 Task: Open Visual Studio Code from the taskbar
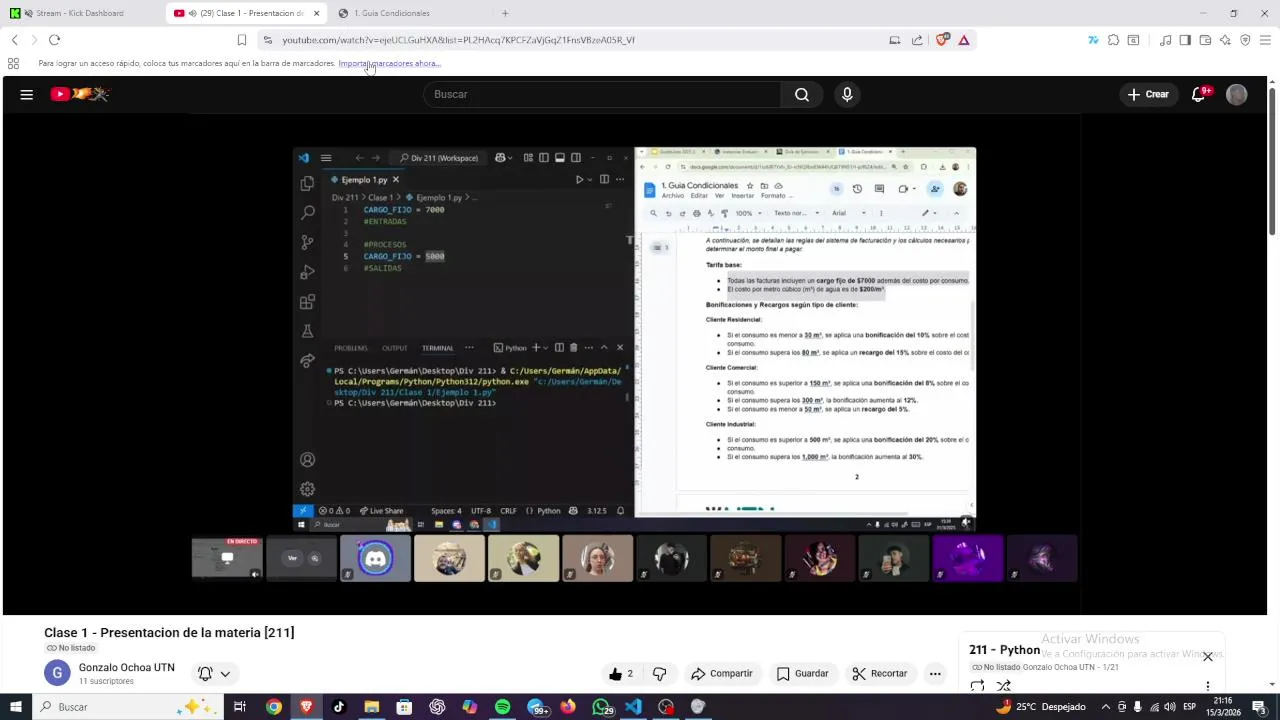tap(633, 707)
